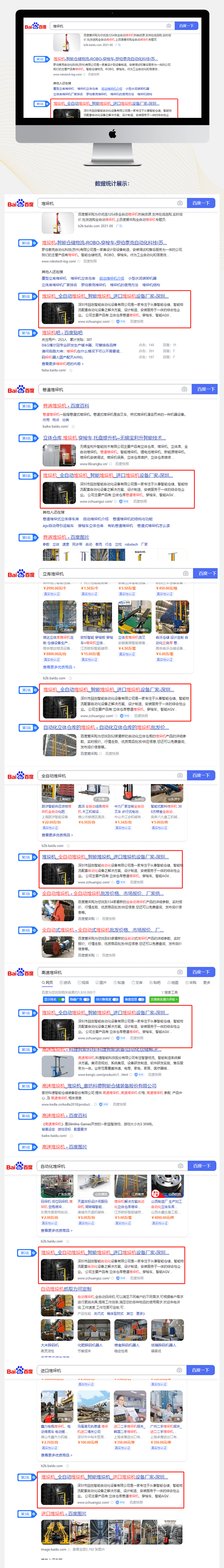Click camera icon in the 全自动堆垛机 search box

(179, 775)
